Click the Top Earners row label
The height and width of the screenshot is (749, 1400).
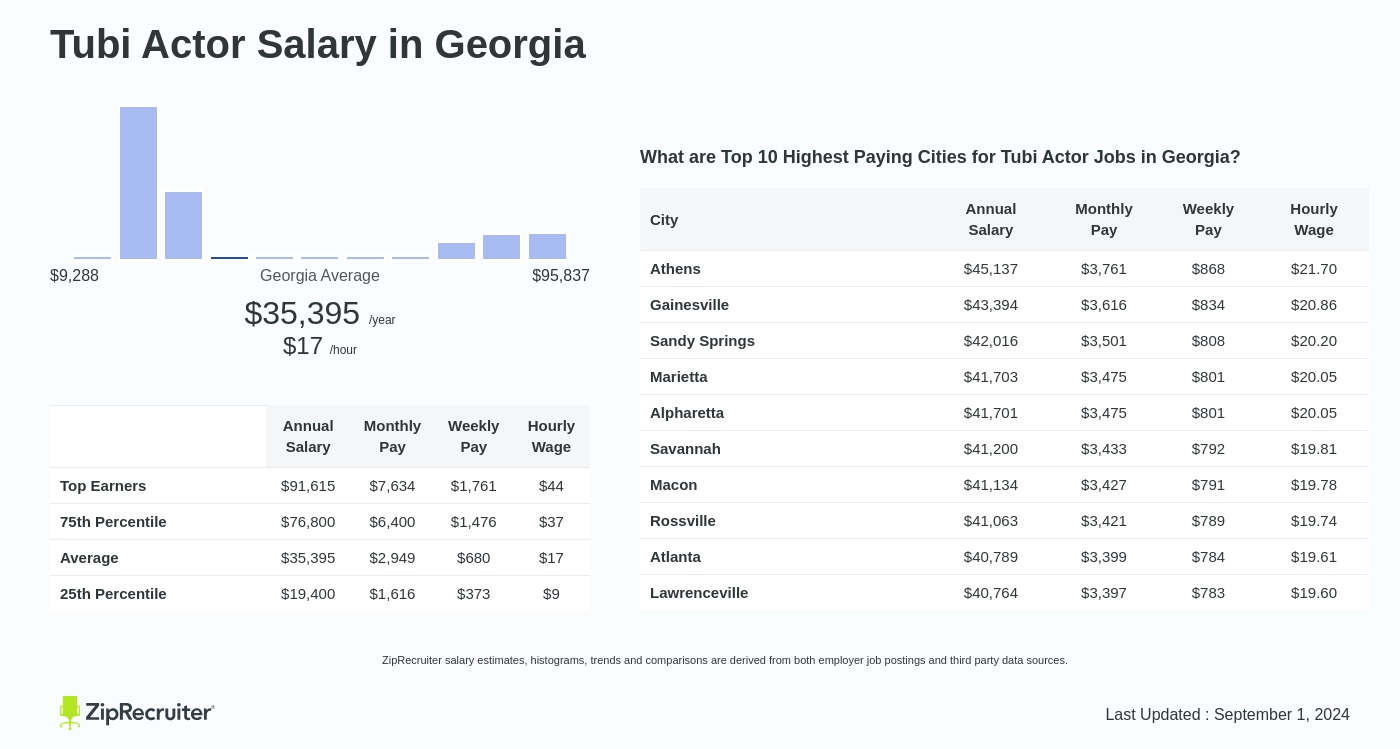click(103, 485)
